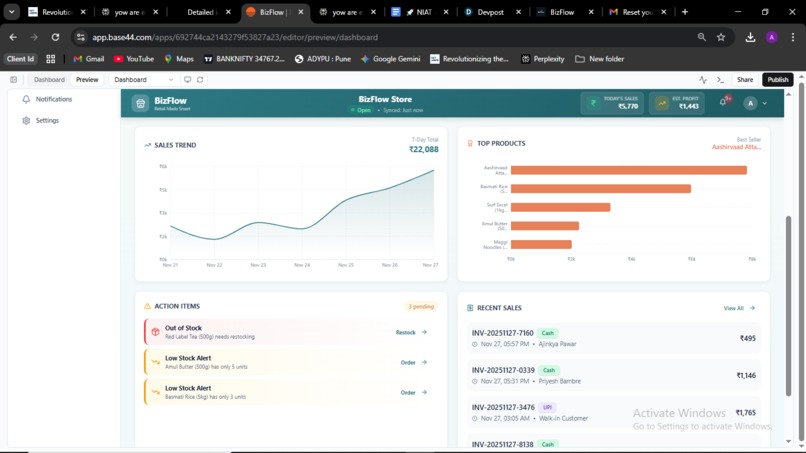Open the browser zoom magnifier icon
Viewport: 806px width, 453px height.
[702, 37]
